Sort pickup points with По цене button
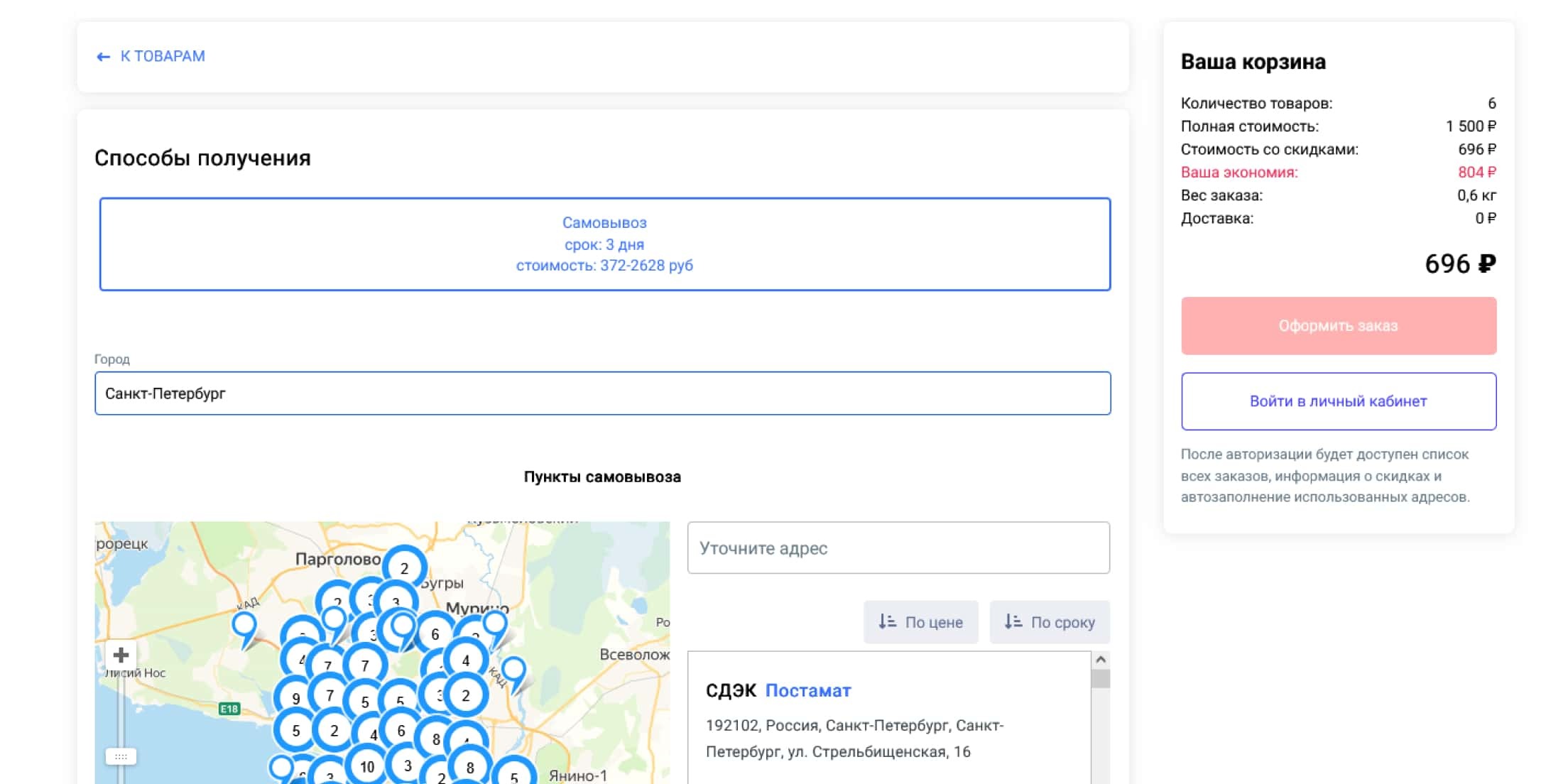 tap(921, 623)
